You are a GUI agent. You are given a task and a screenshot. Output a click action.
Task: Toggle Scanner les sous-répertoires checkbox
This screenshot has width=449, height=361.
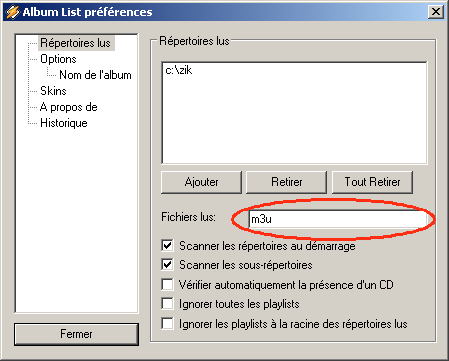[x=167, y=265]
